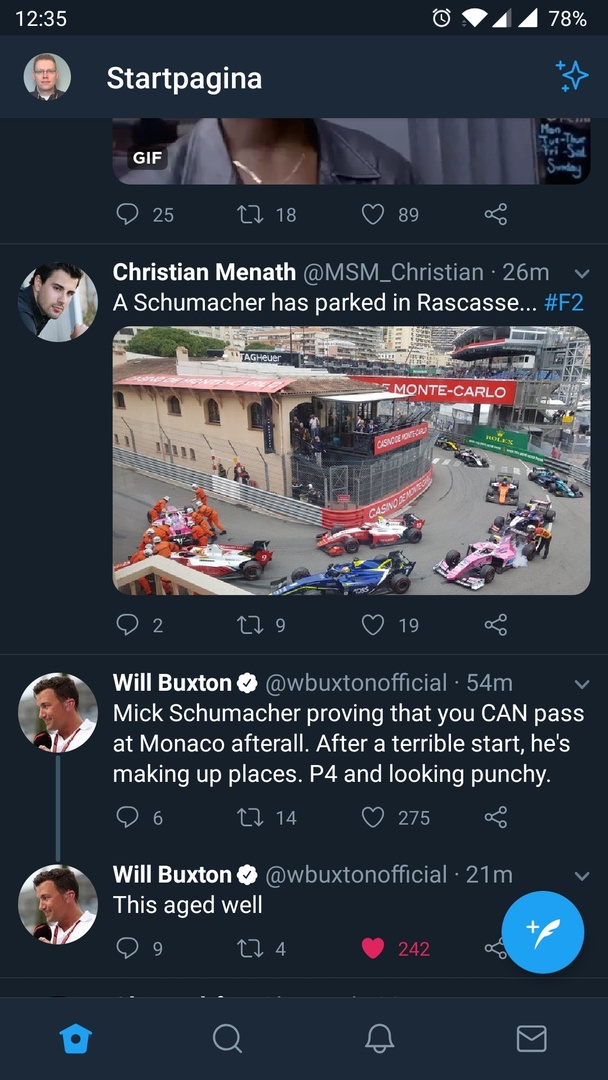Reply to the "This aged well" tweet
Screen dimensions: 608x1080
tap(128, 948)
